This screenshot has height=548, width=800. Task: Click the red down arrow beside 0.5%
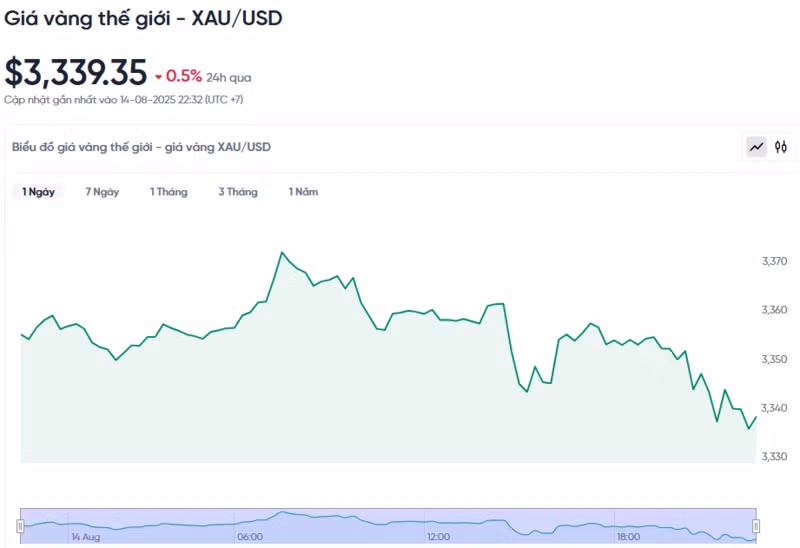[x=158, y=77]
